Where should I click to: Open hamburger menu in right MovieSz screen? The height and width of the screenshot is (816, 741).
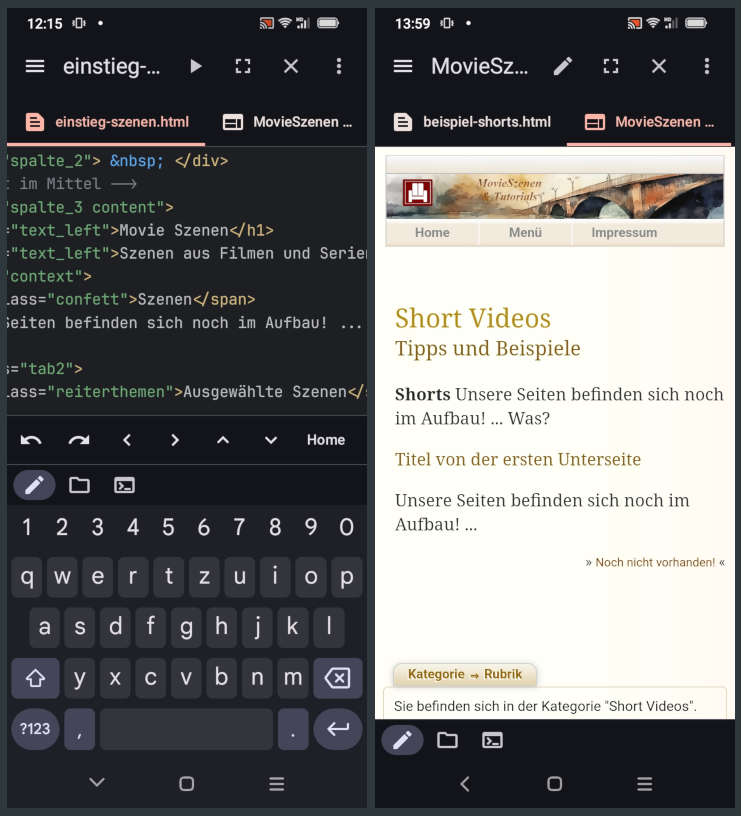tap(403, 66)
